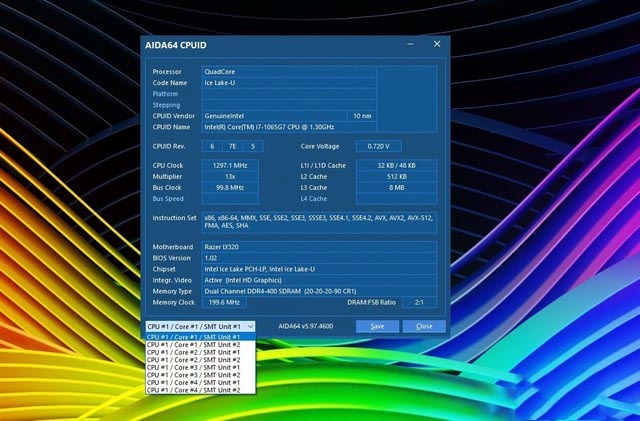
Task: Click the Close button
Action: coord(424,326)
